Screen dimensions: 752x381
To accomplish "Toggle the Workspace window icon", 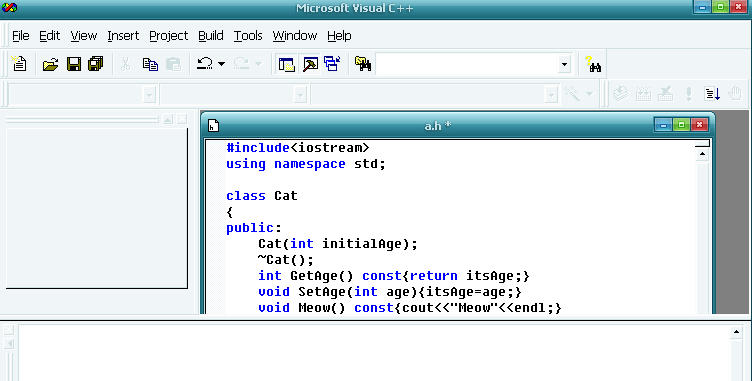I will [286, 64].
